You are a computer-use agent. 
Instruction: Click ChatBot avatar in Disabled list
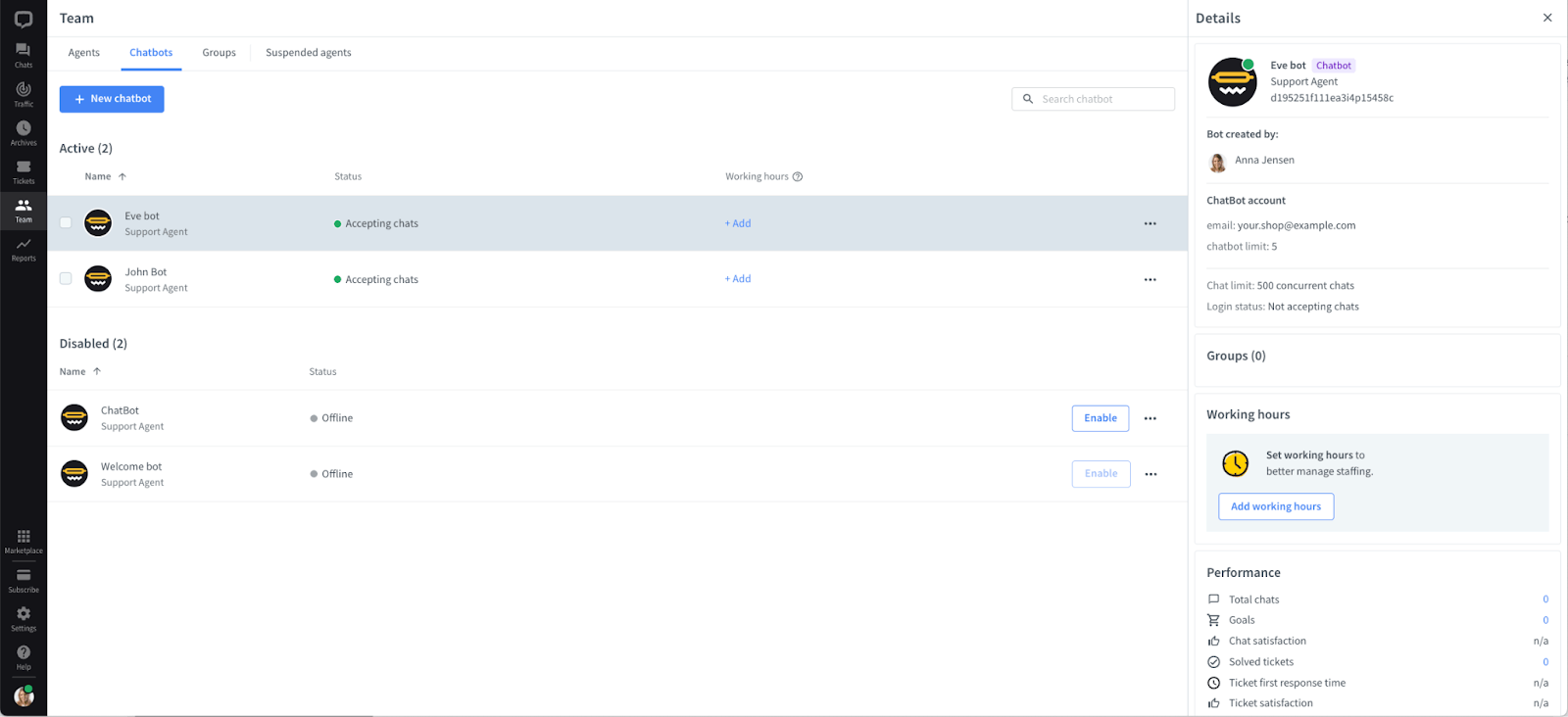[74, 417]
